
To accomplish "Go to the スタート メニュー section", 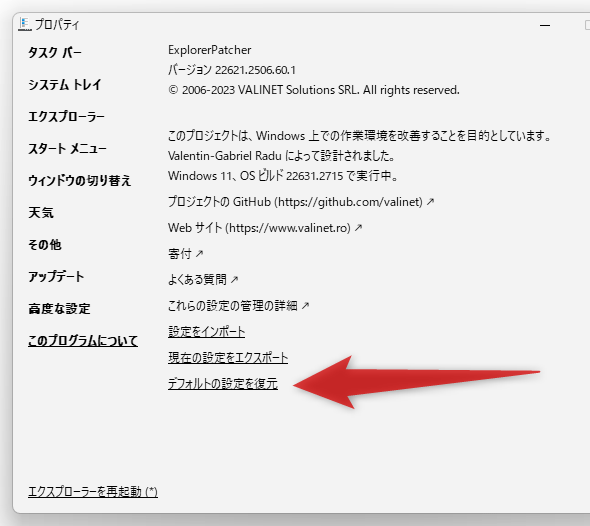I will click(x=67, y=148).
